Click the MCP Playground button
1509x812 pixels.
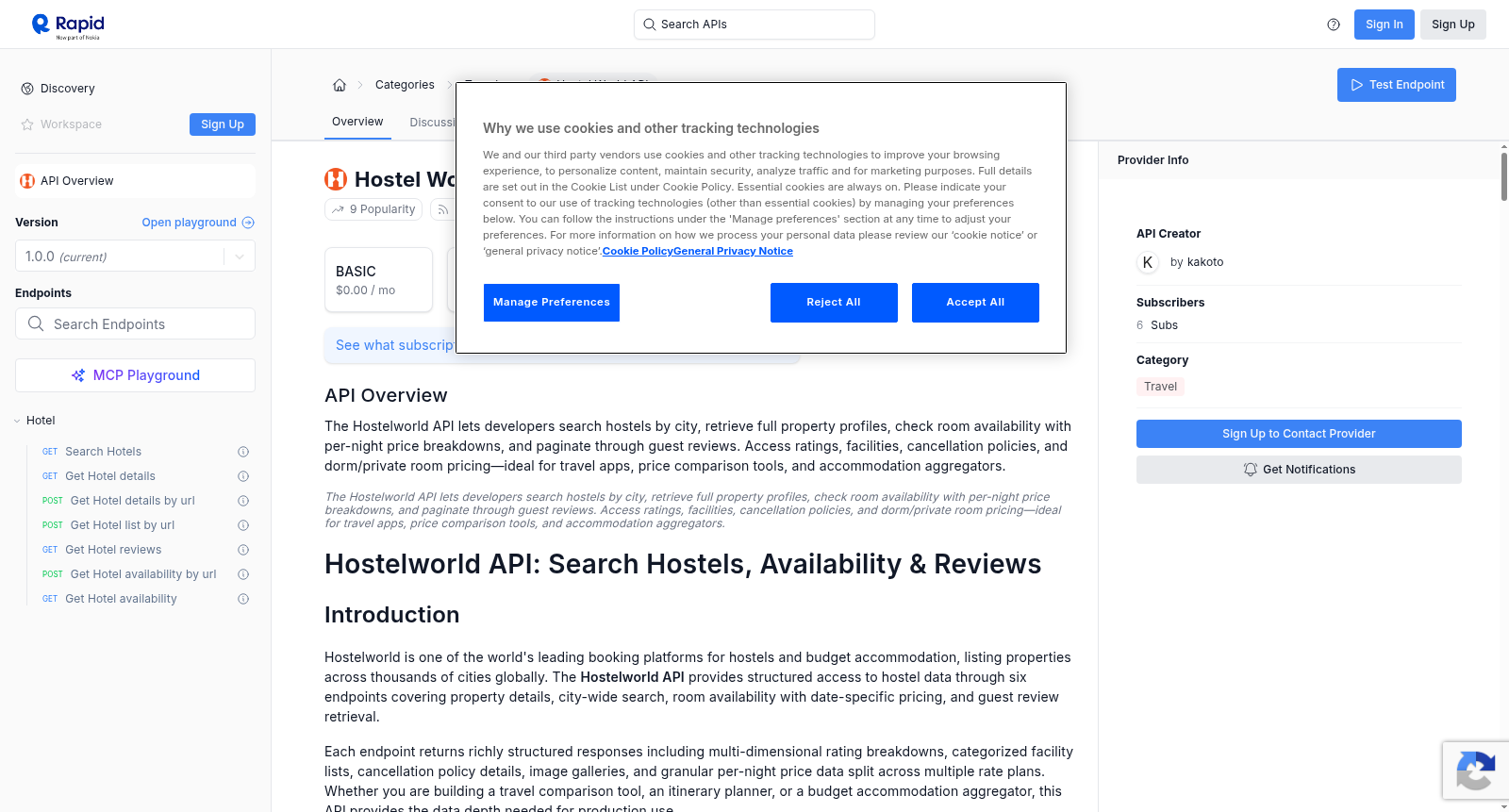point(135,375)
